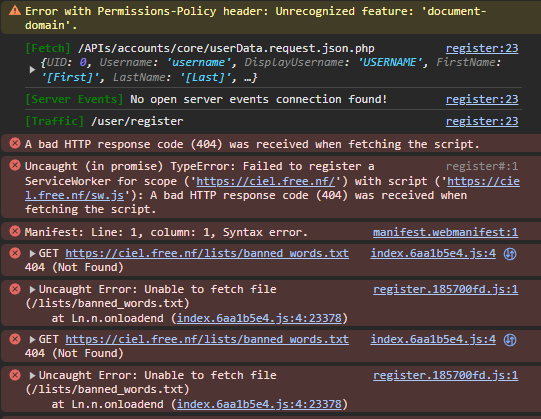The image size is (541, 419).
Task: Open manifest.webmanifest:1 source link
Action: 445,232
